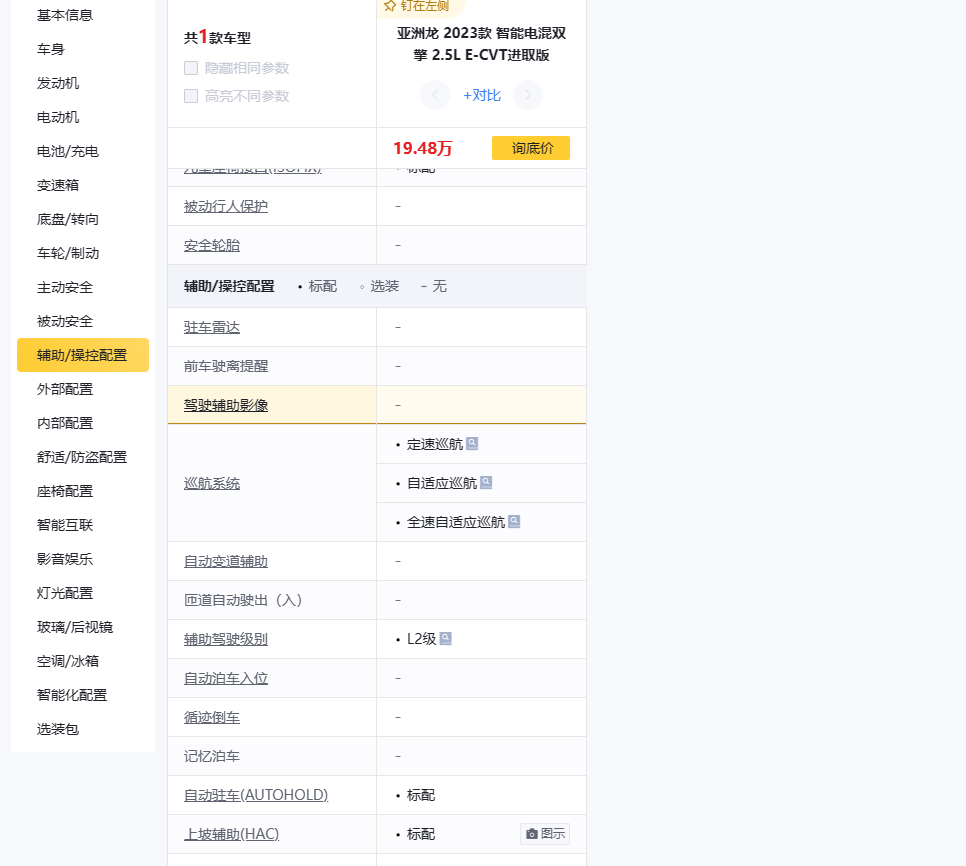The height and width of the screenshot is (866, 966).
Task: Go to 选装包 section
Action: (58, 729)
